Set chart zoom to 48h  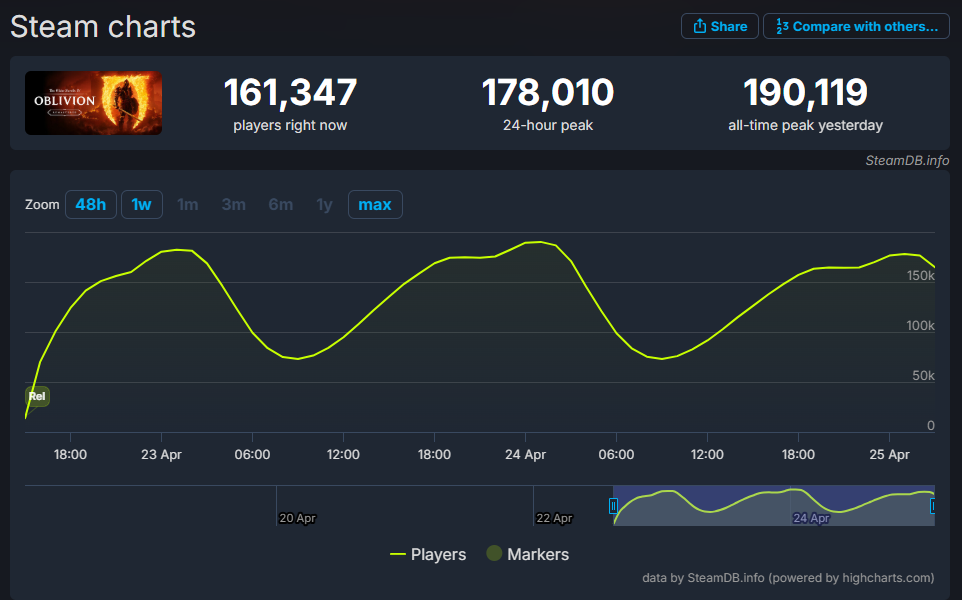pos(91,204)
